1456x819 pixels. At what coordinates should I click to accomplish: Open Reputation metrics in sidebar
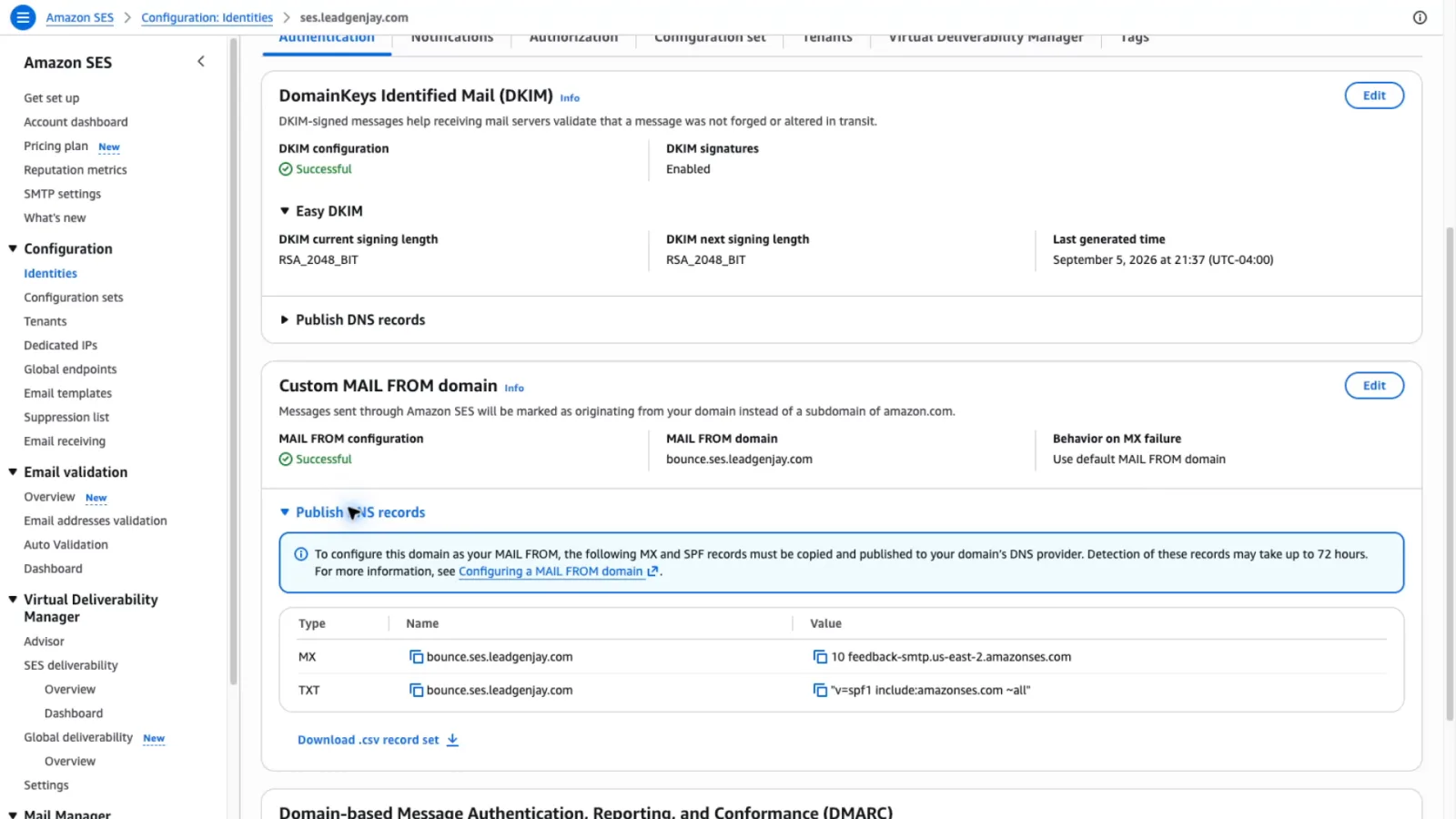76,170
